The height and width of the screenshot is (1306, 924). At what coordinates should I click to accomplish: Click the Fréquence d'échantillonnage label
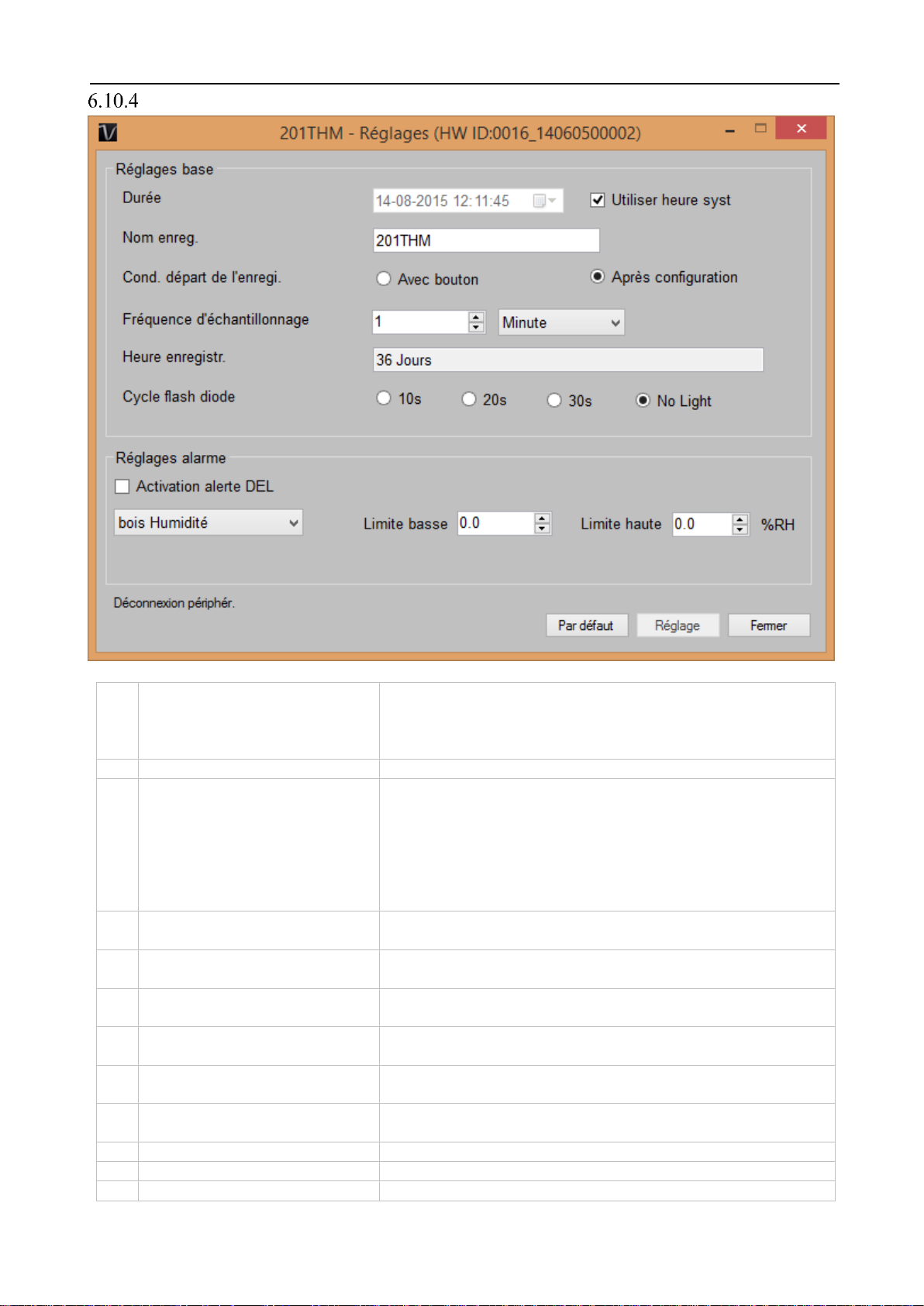click(x=215, y=319)
